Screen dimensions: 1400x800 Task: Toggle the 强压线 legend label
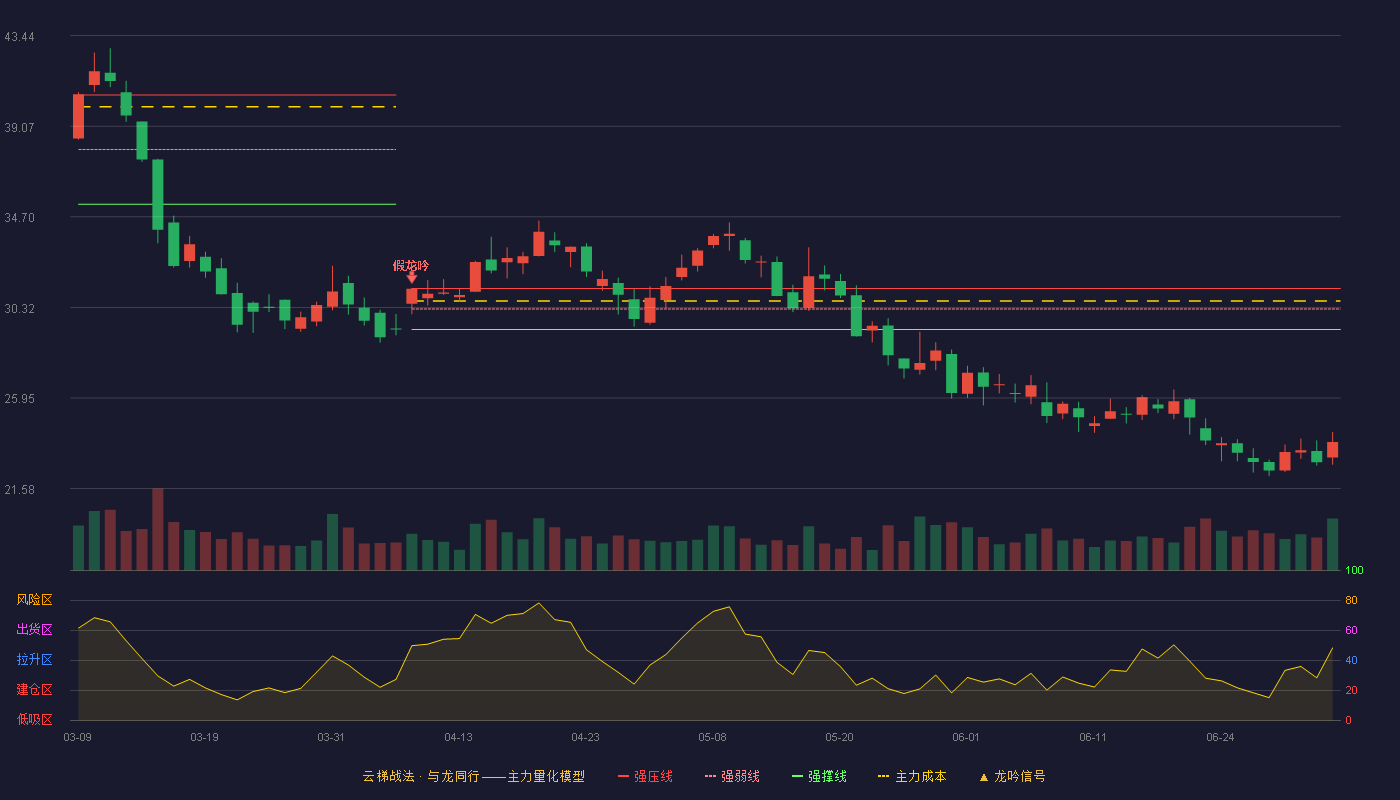click(x=653, y=776)
